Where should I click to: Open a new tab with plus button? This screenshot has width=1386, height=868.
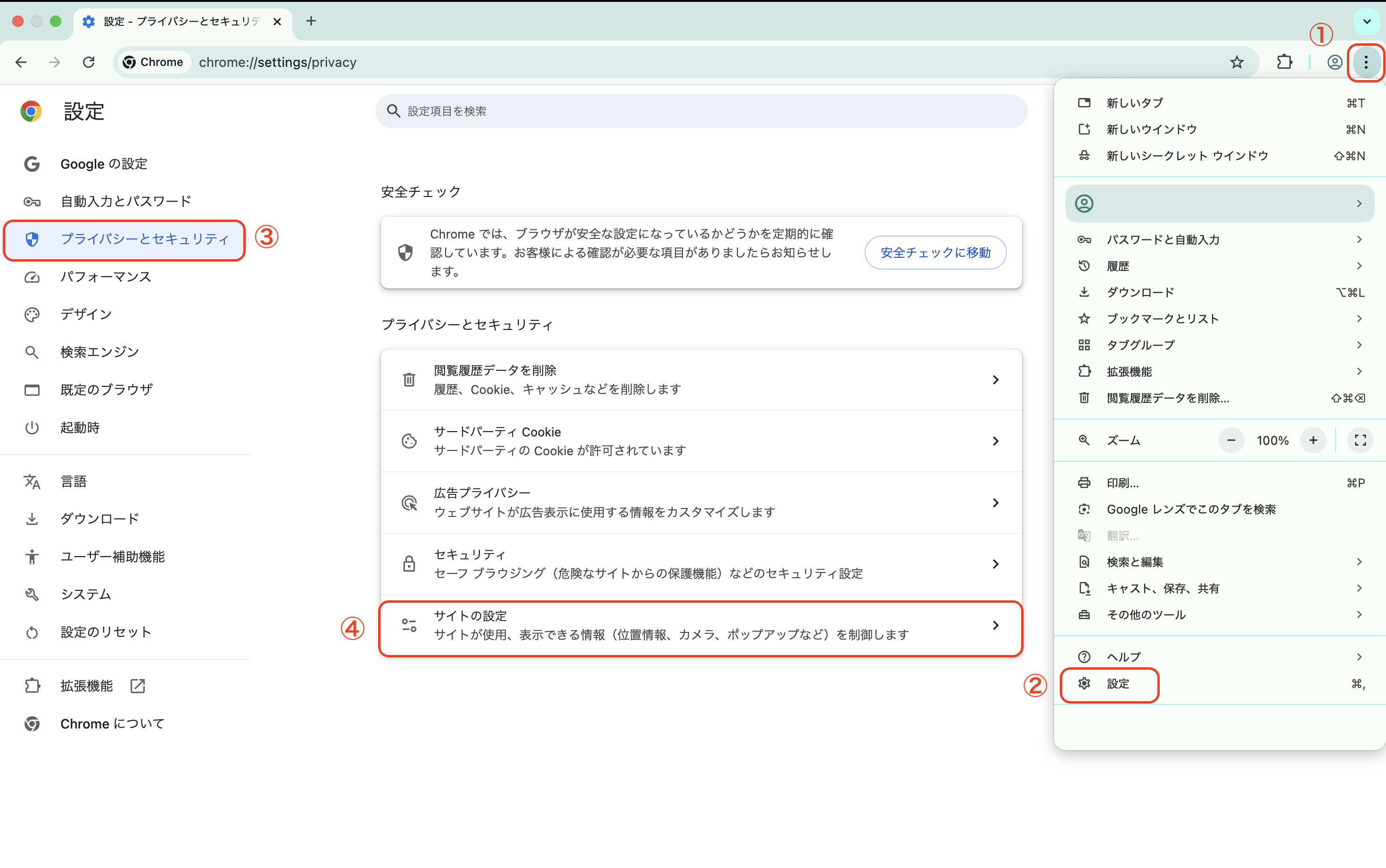click(311, 21)
